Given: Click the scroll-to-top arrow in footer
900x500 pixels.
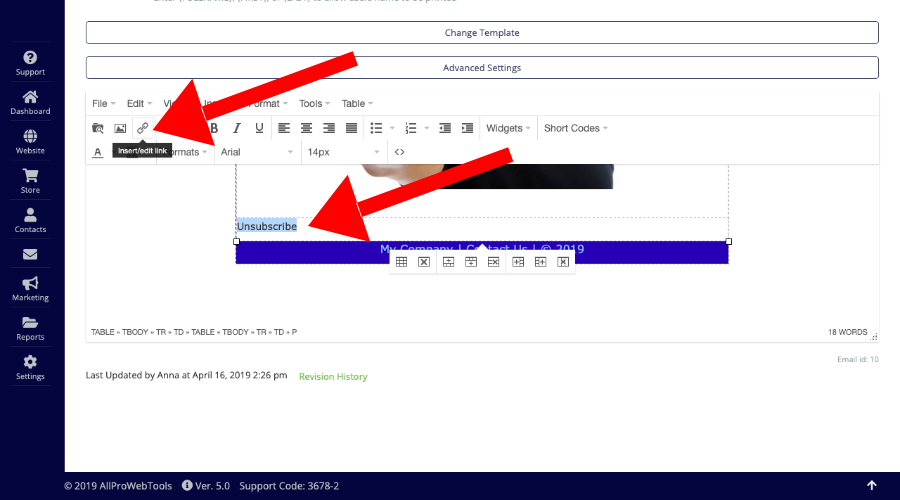Looking at the screenshot, I should pos(871,485).
